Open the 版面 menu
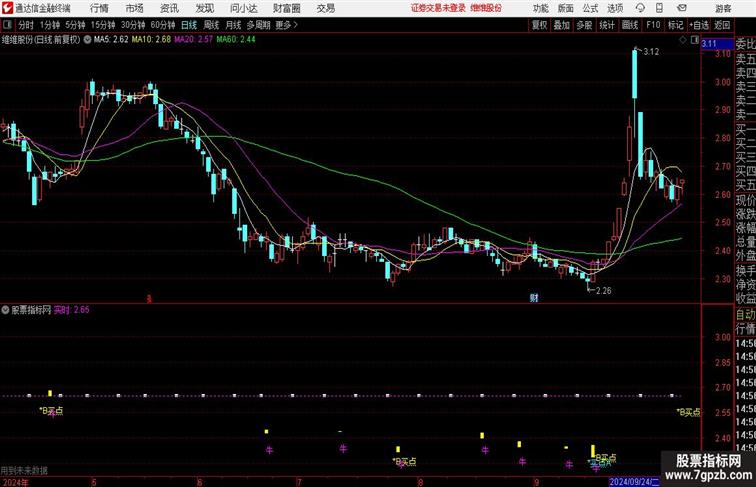The height and width of the screenshot is (487, 756). point(566,8)
